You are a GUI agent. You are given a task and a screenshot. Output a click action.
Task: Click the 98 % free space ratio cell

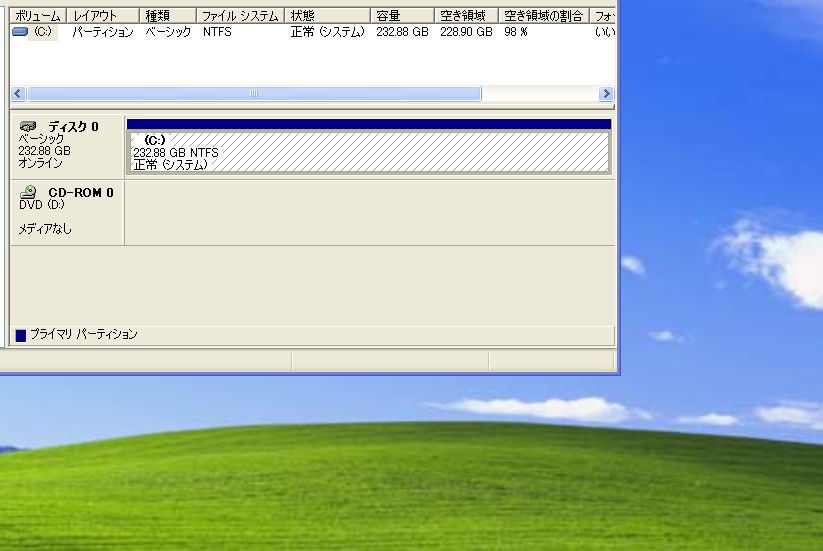pyautogui.click(x=516, y=32)
